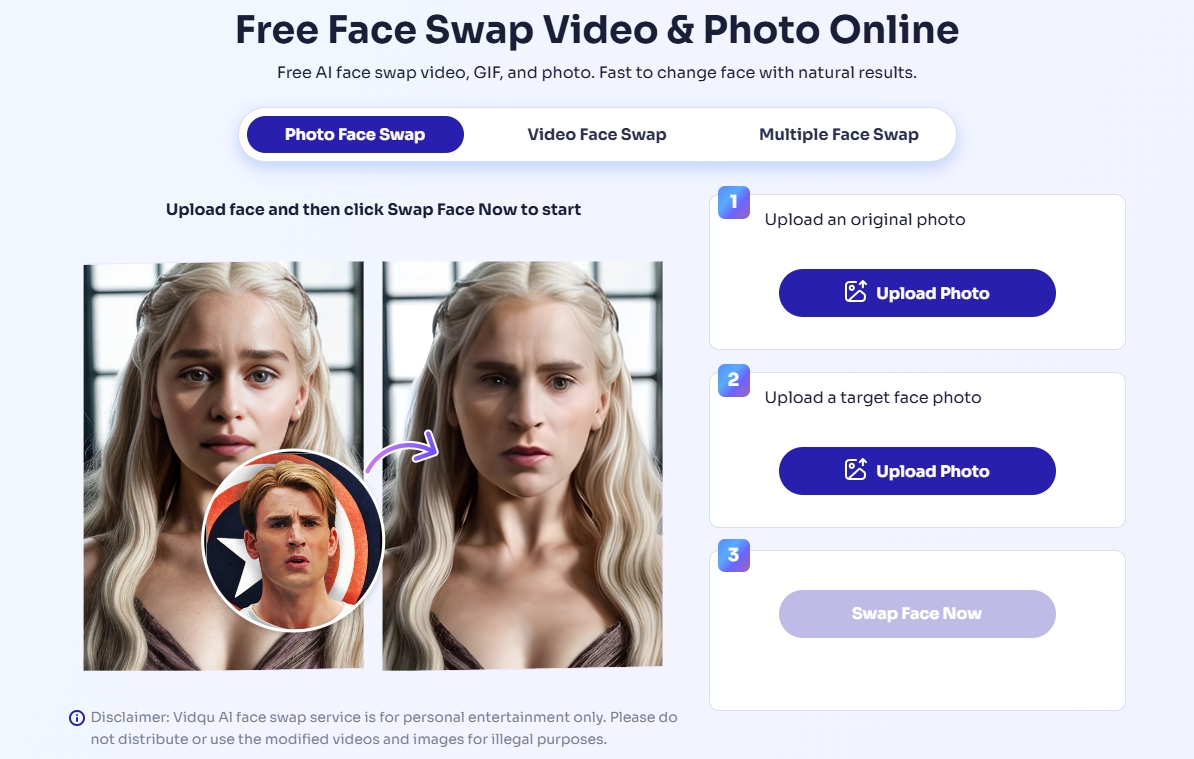This screenshot has width=1194, height=759.
Task: Click the Swap Face Now button
Action: tap(917, 614)
